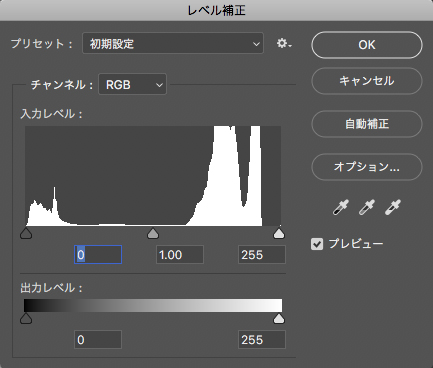433x368 pixels.
Task: Select the white point eyedropper
Action: click(x=393, y=207)
